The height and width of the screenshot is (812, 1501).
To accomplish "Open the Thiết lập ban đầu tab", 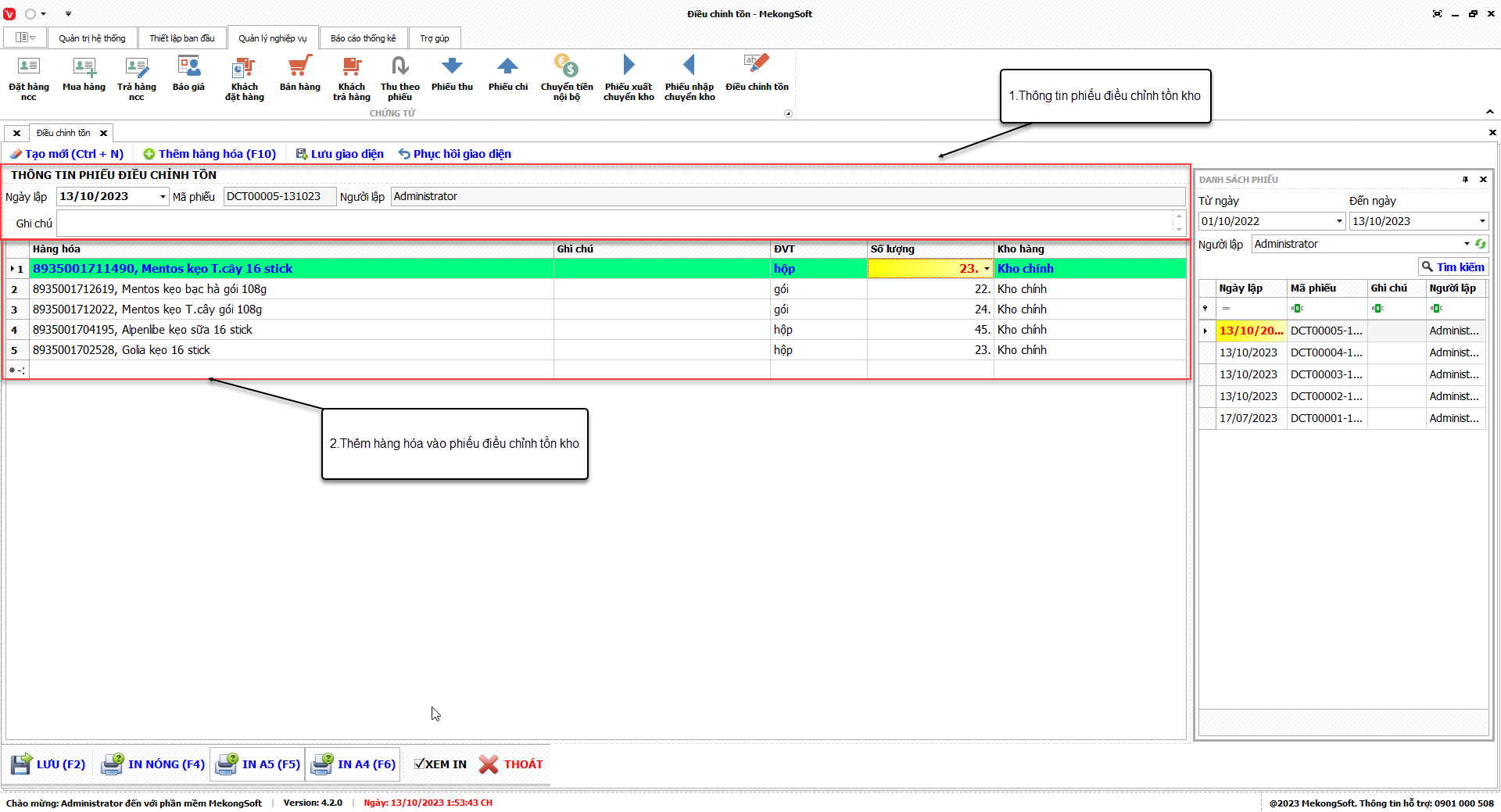I will click(x=182, y=38).
